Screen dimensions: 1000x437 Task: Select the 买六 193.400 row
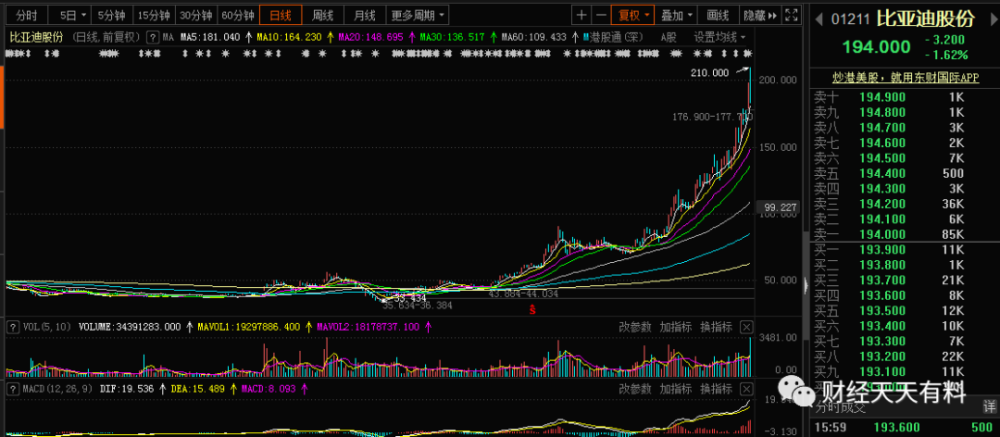[x=902, y=326]
